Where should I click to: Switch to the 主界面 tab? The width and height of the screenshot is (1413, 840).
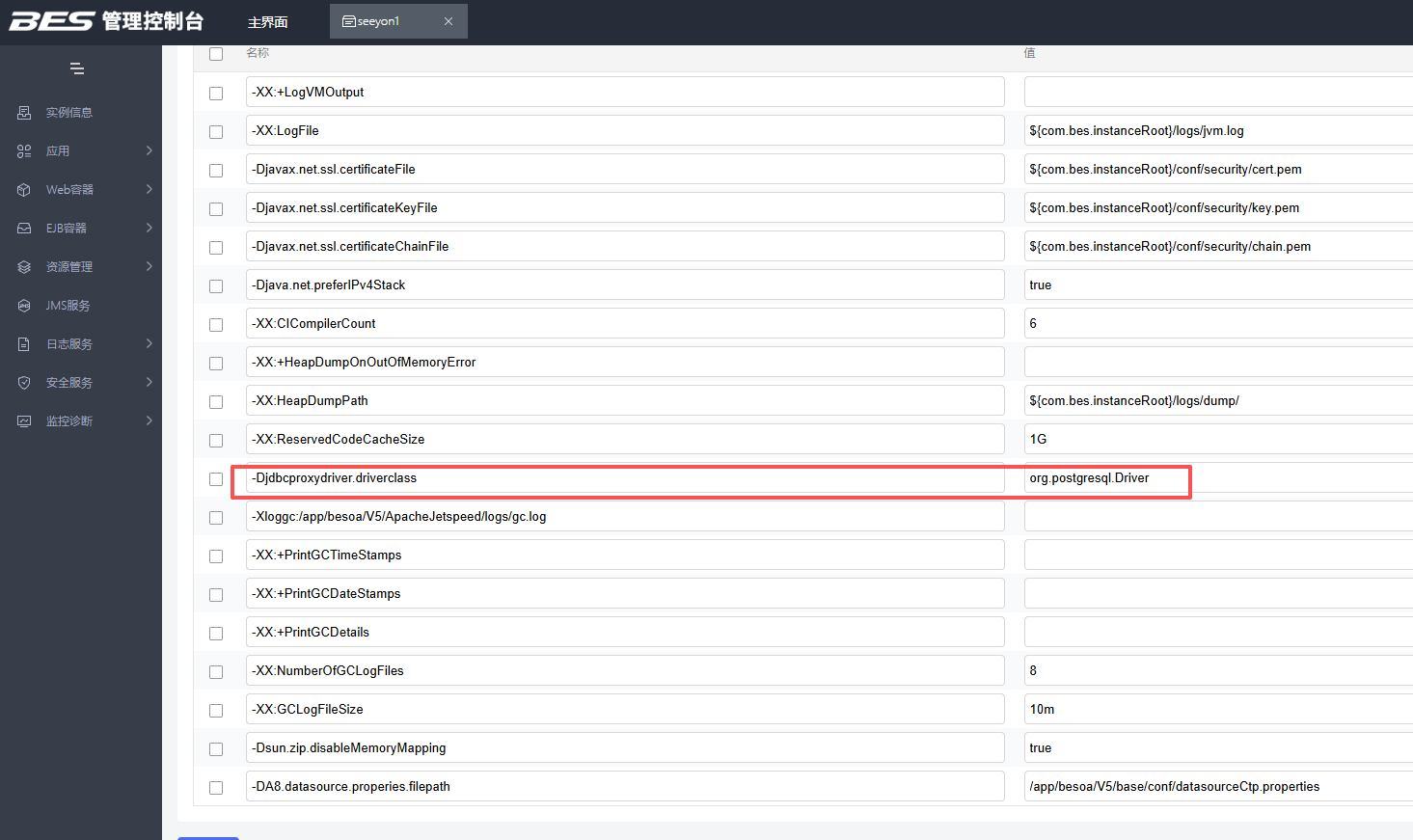click(x=268, y=22)
